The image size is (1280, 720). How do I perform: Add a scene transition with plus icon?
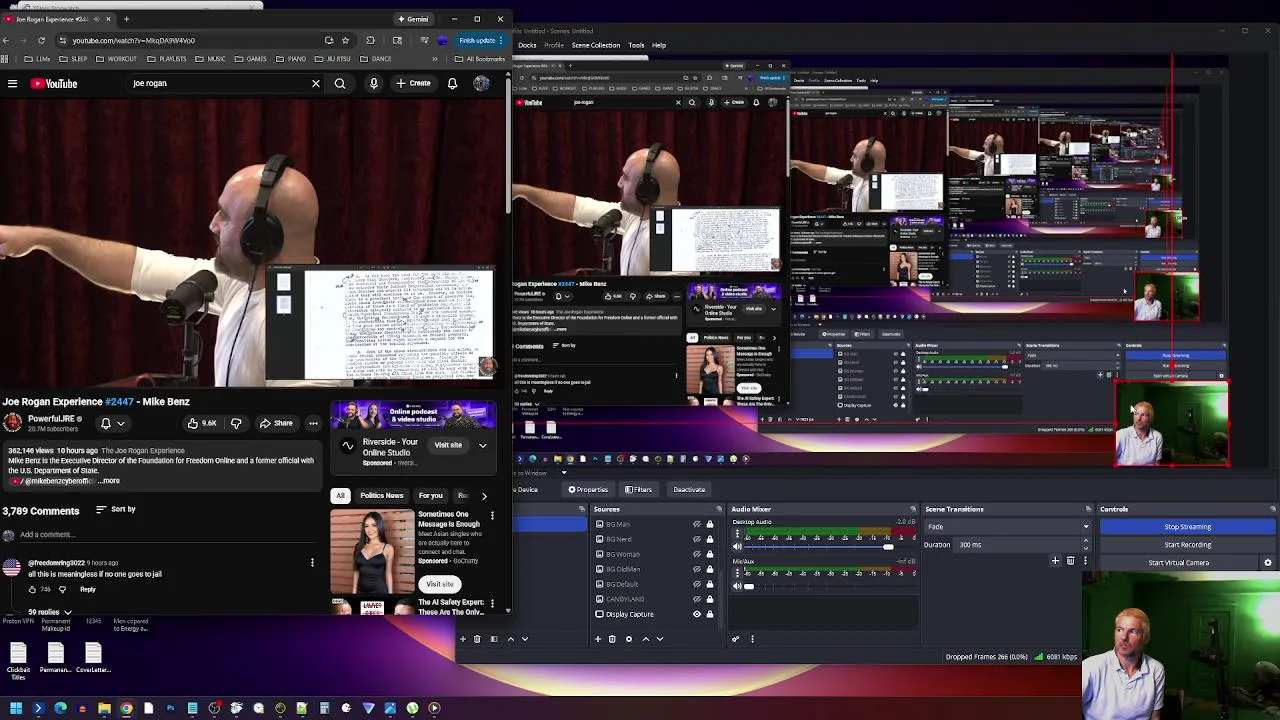pyautogui.click(x=1055, y=561)
